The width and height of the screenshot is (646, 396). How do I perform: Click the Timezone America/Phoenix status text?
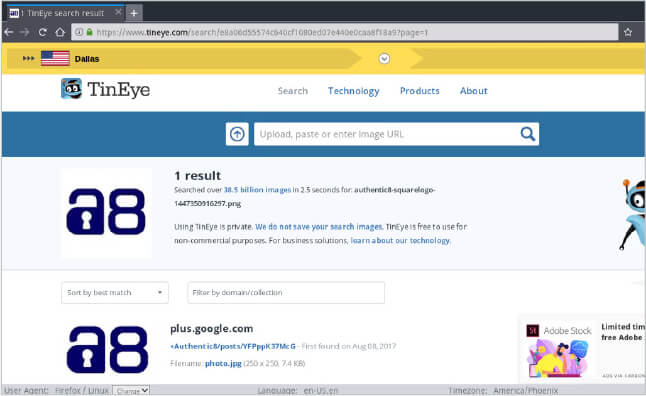(503, 390)
